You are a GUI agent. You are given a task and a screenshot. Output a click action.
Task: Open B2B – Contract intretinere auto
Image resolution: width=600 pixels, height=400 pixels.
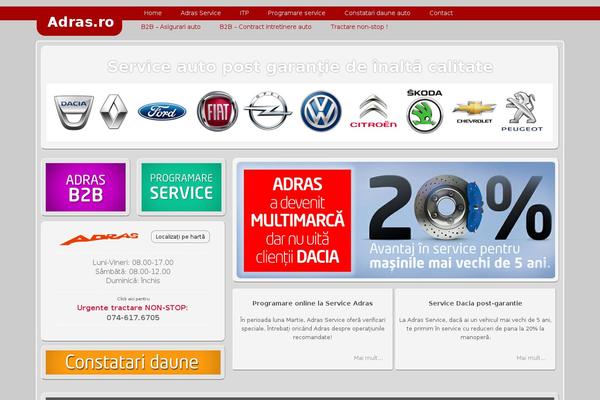click(x=265, y=27)
